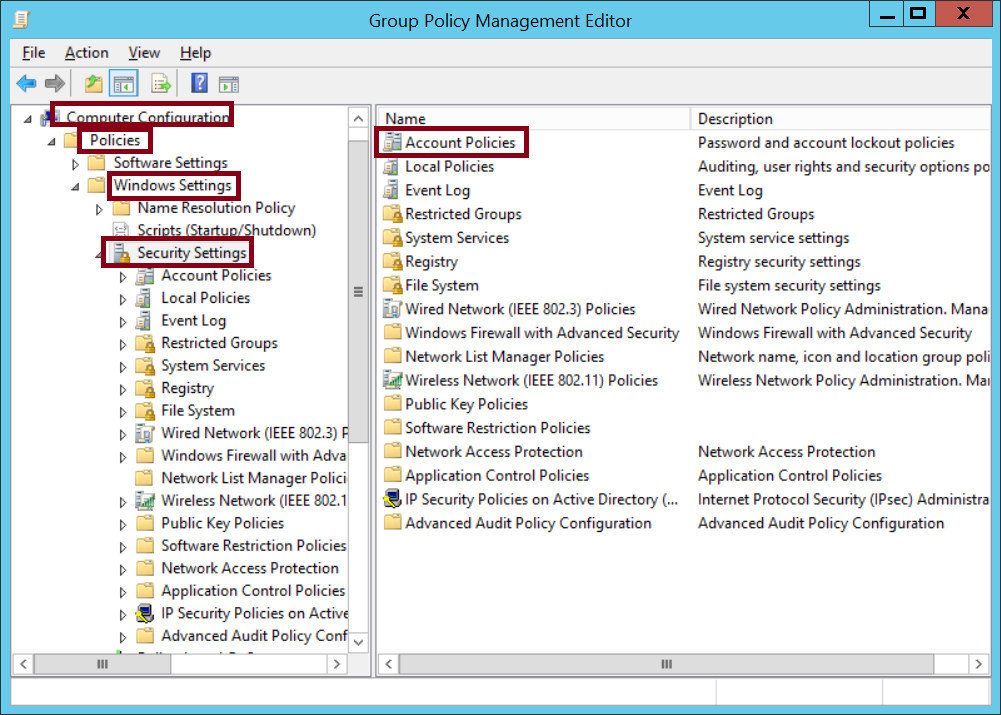Select Windows Firewall with Advanced Security list item
The height and width of the screenshot is (715, 1001).
(x=541, y=333)
